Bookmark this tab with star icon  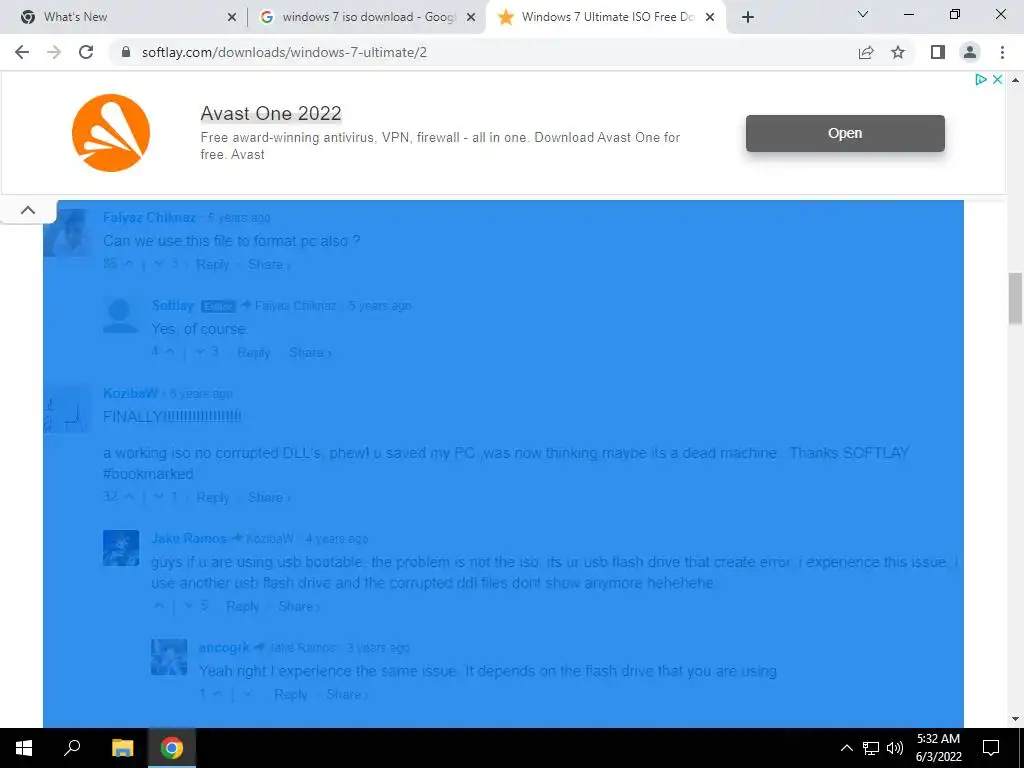click(x=898, y=52)
